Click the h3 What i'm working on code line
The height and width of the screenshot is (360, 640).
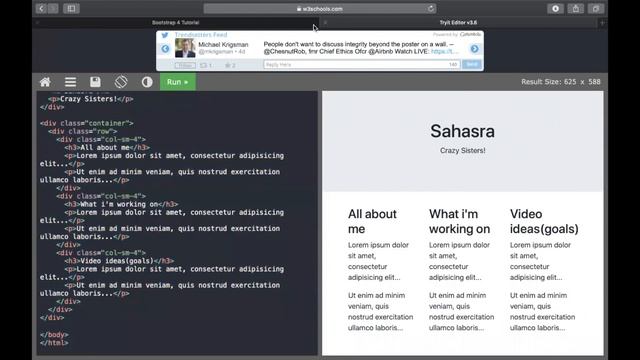(121, 204)
